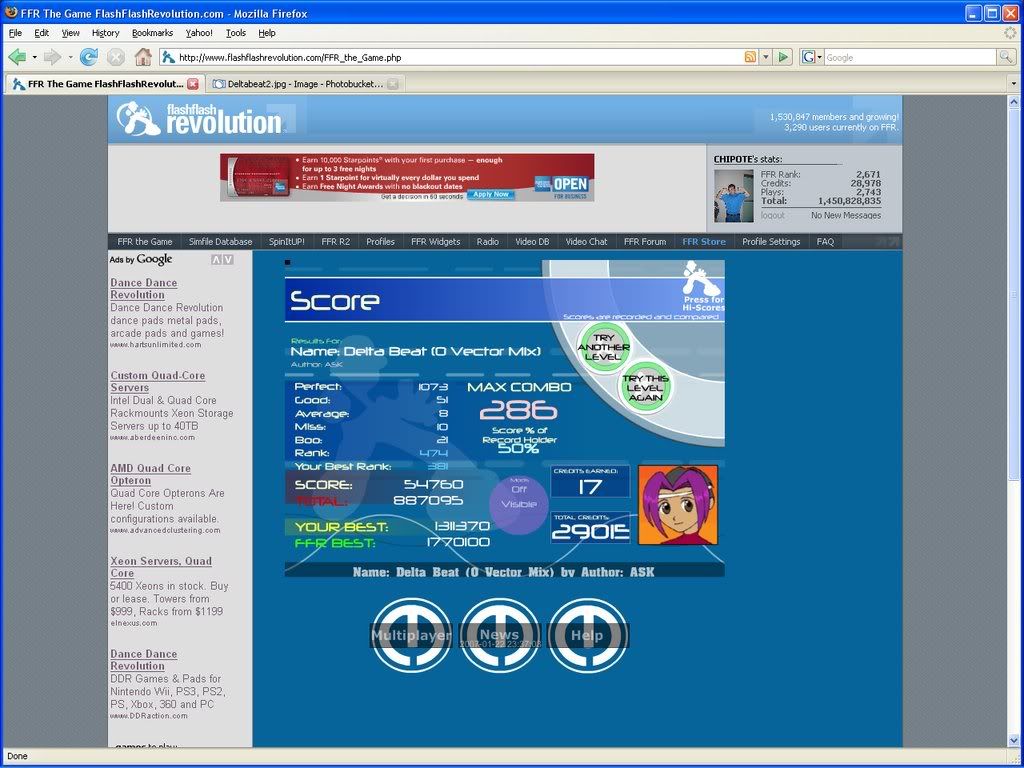1024x768 pixels.
Task: Go to the browser Home icon
Action: tap(143, 57)
